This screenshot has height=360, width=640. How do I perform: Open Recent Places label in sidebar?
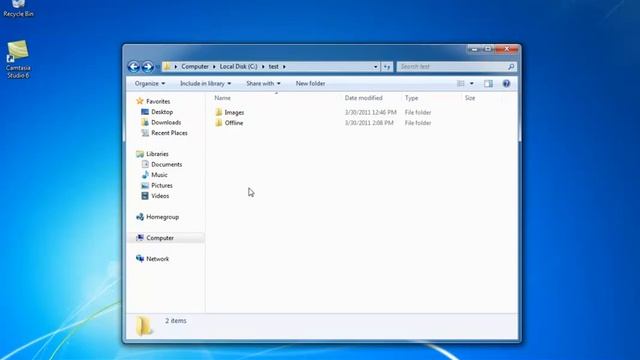point(169,133)
